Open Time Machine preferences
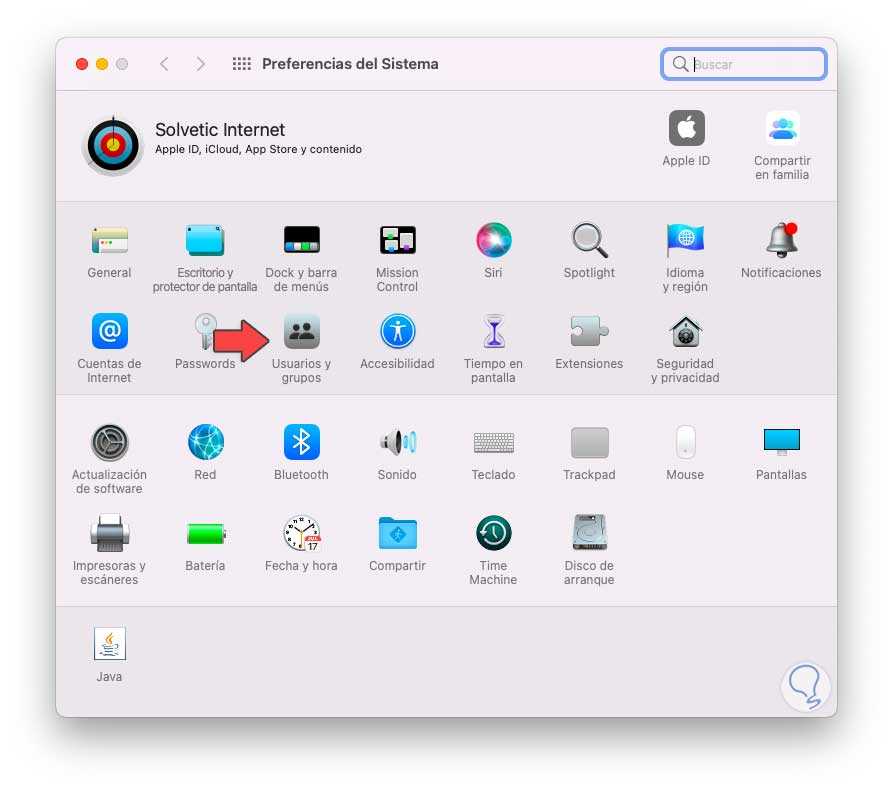The height and width of the screenshot is (791, 893). [493, 534]
